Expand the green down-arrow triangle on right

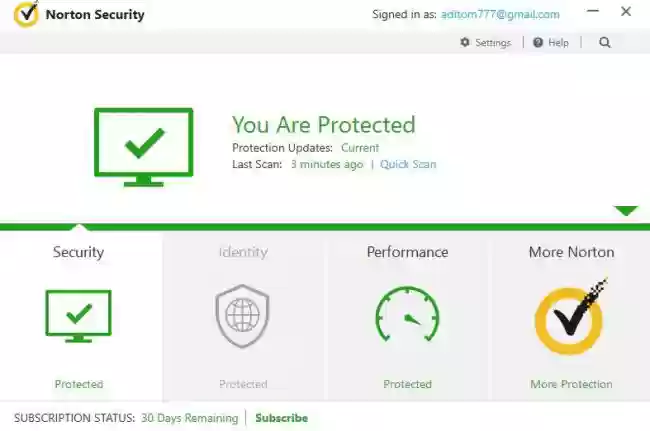coord(626,211)
